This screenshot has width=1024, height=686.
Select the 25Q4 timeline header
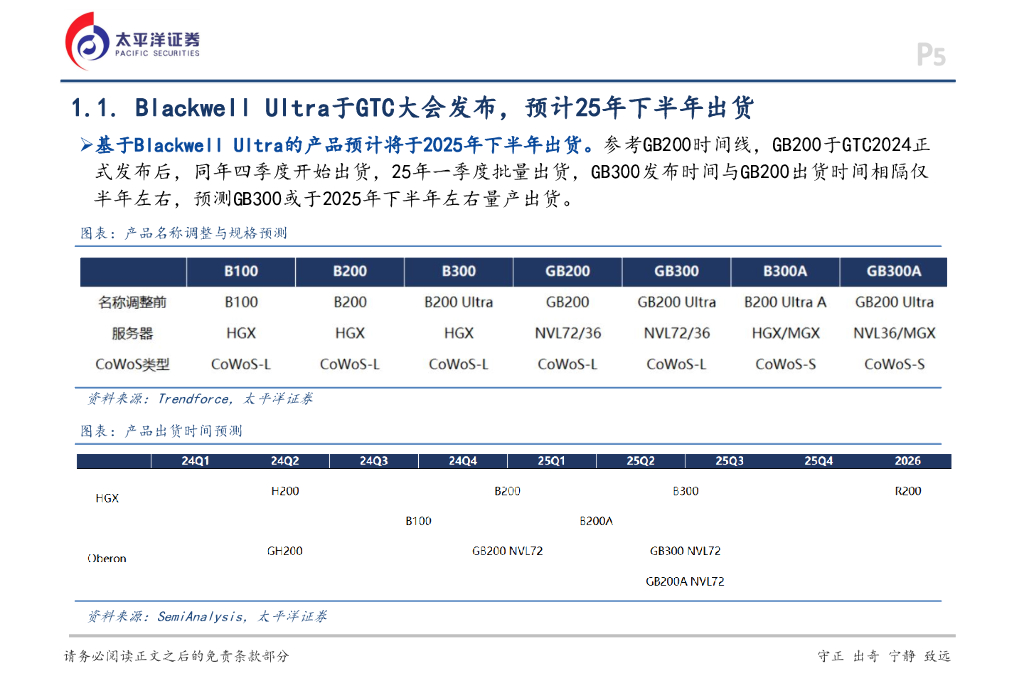tap(818, 461)
